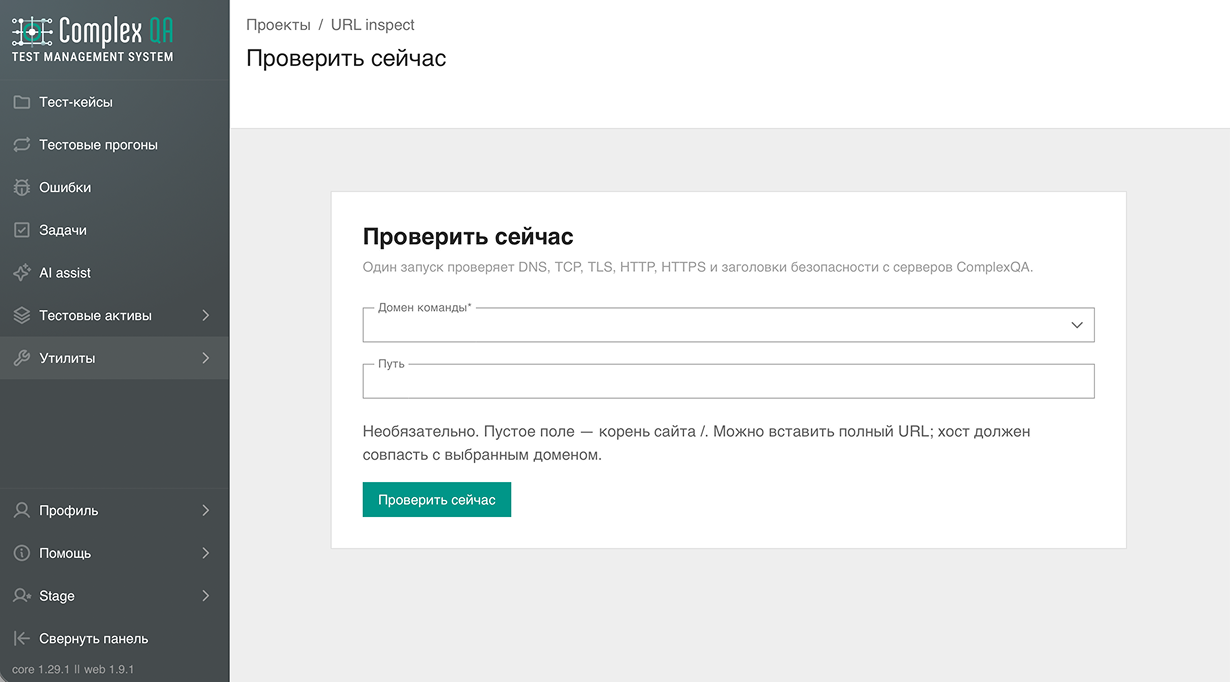The width and height of the screenshot is (1230, 684).
Task: Select Утилиты in the sidebar
Action: pyautogui.click(x=115, y=358)
